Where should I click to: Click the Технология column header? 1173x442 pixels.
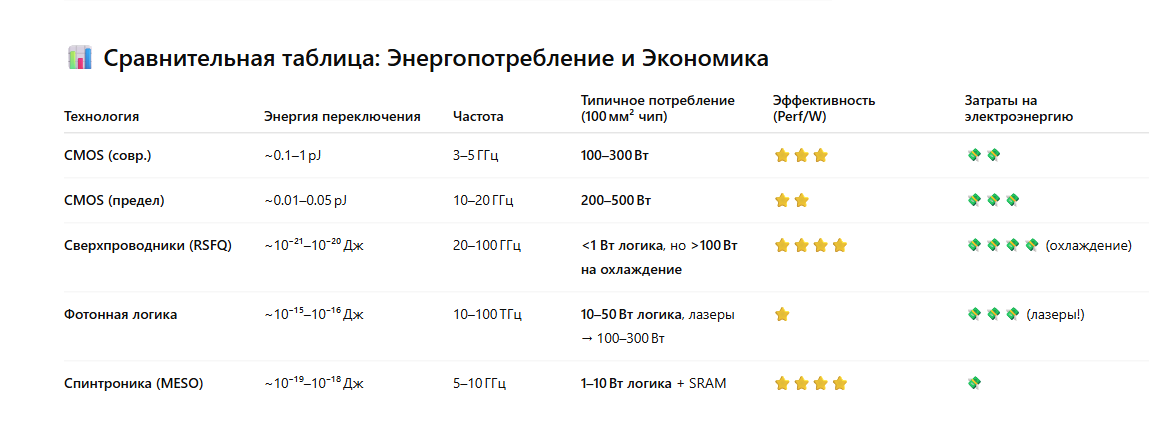[x=101, y=117]
